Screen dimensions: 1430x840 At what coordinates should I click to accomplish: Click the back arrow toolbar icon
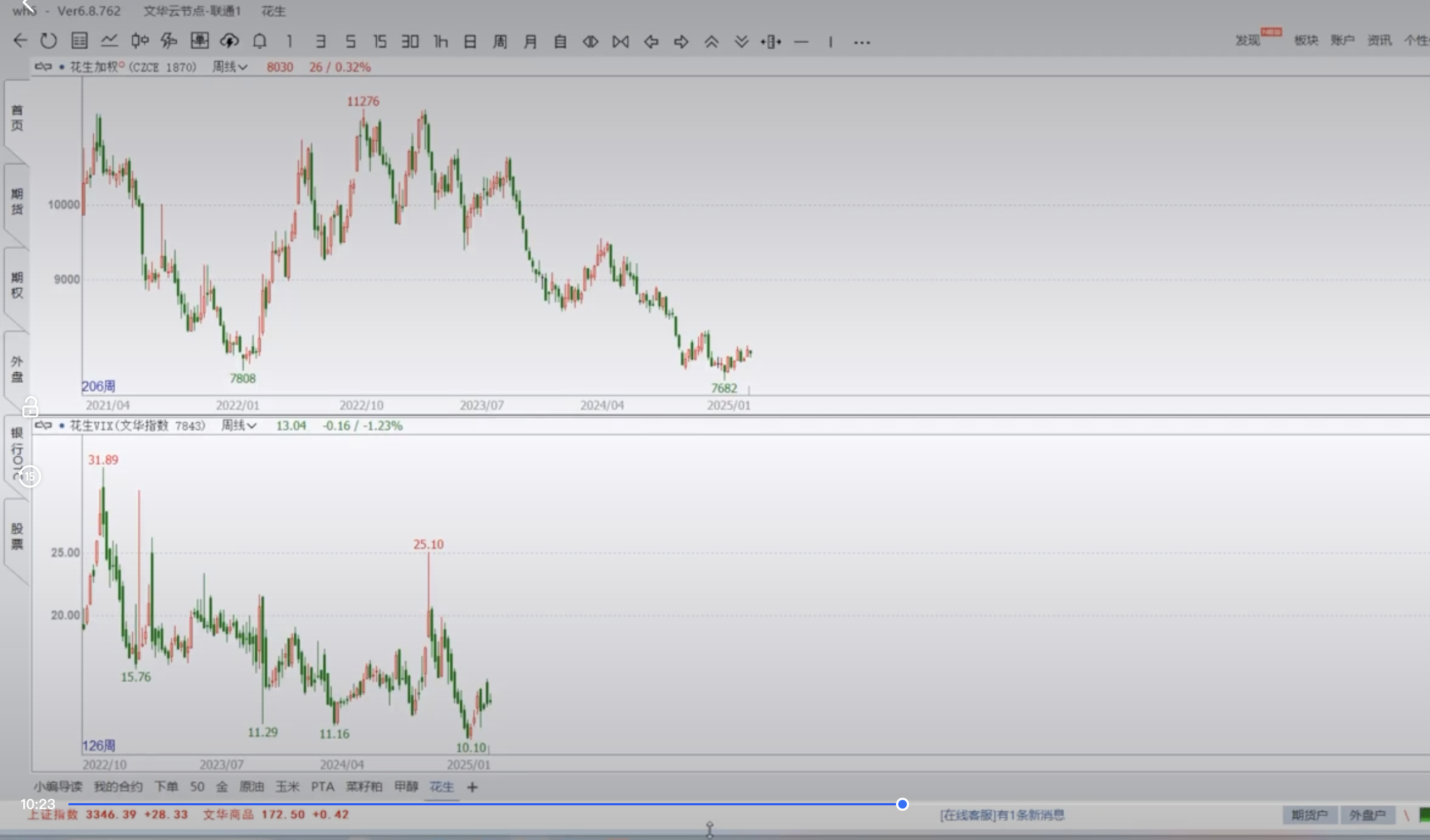tap(21, 41)
